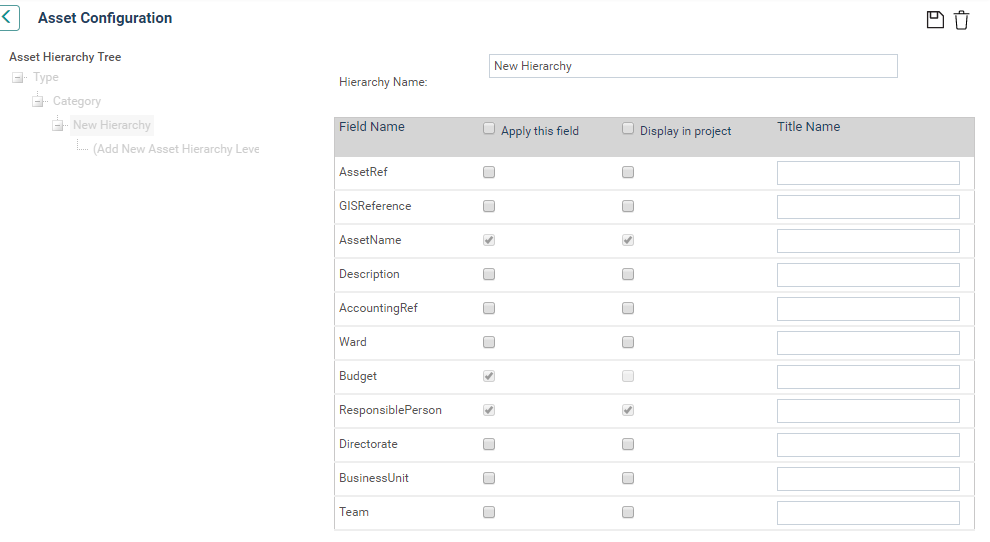This screenshot has width=990, height=542.
Task: Click the save disk icon
Action: (935, 20)
